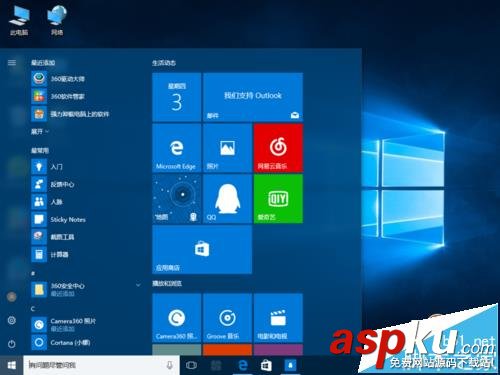Viewport: 500px width, 375px height.
Task: Open 反馈中心 from the app list
Action: click(x=87, y=184)
